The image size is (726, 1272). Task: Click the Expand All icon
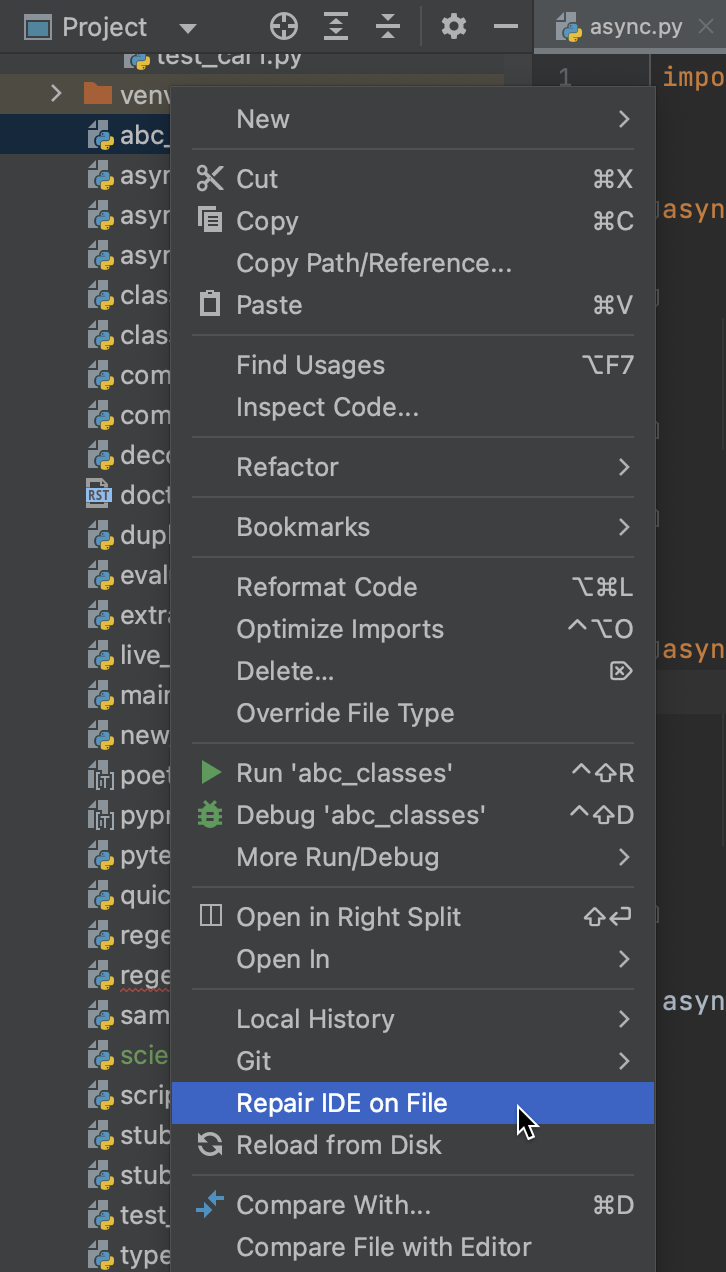pyautogui.click(x=337, y=27)
